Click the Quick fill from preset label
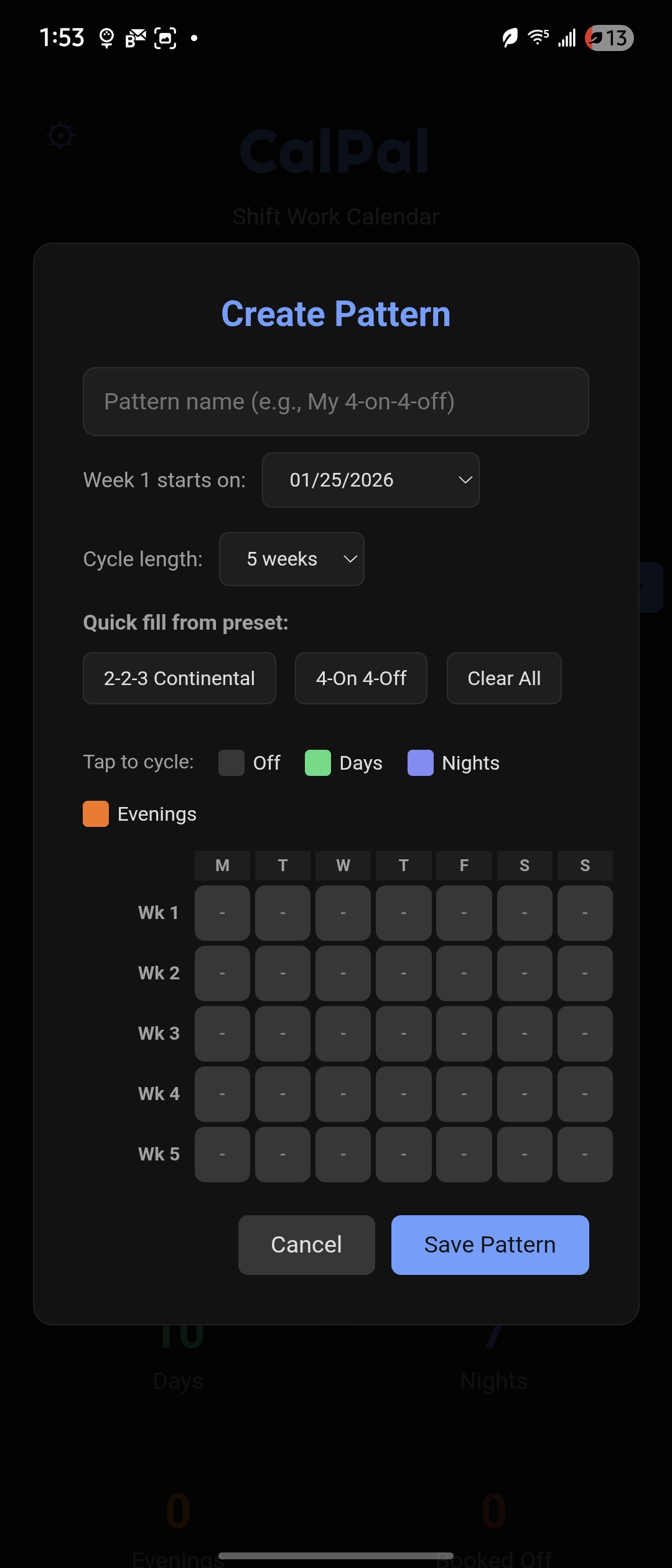Viewport: 672px width, 1568px height. click(x=185, y=623)
